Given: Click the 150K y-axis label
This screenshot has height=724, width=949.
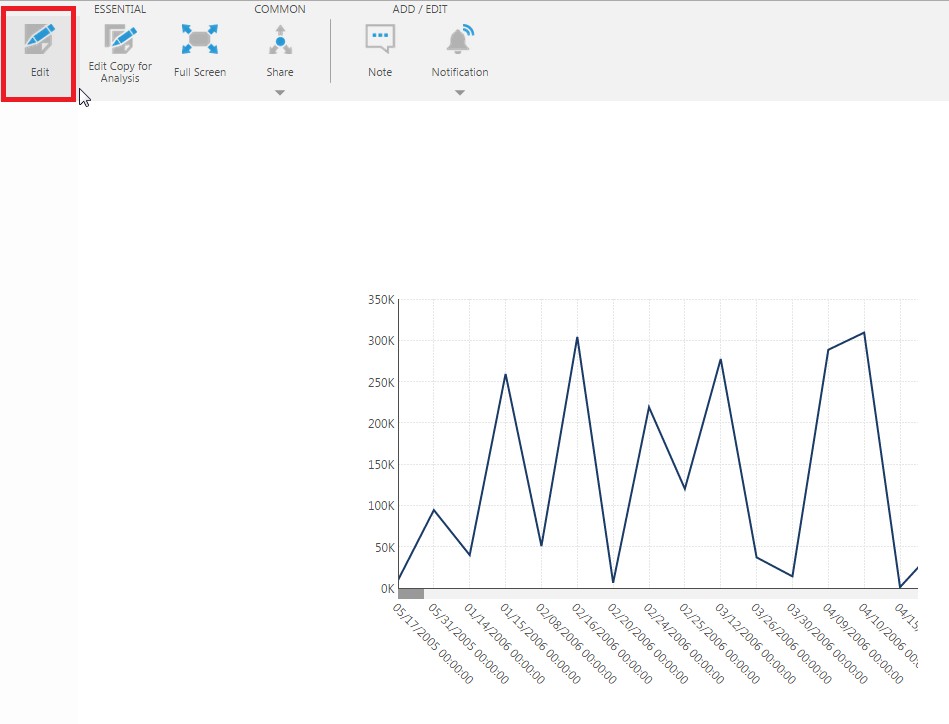Looking at the screenshot, I should point(382,464).
